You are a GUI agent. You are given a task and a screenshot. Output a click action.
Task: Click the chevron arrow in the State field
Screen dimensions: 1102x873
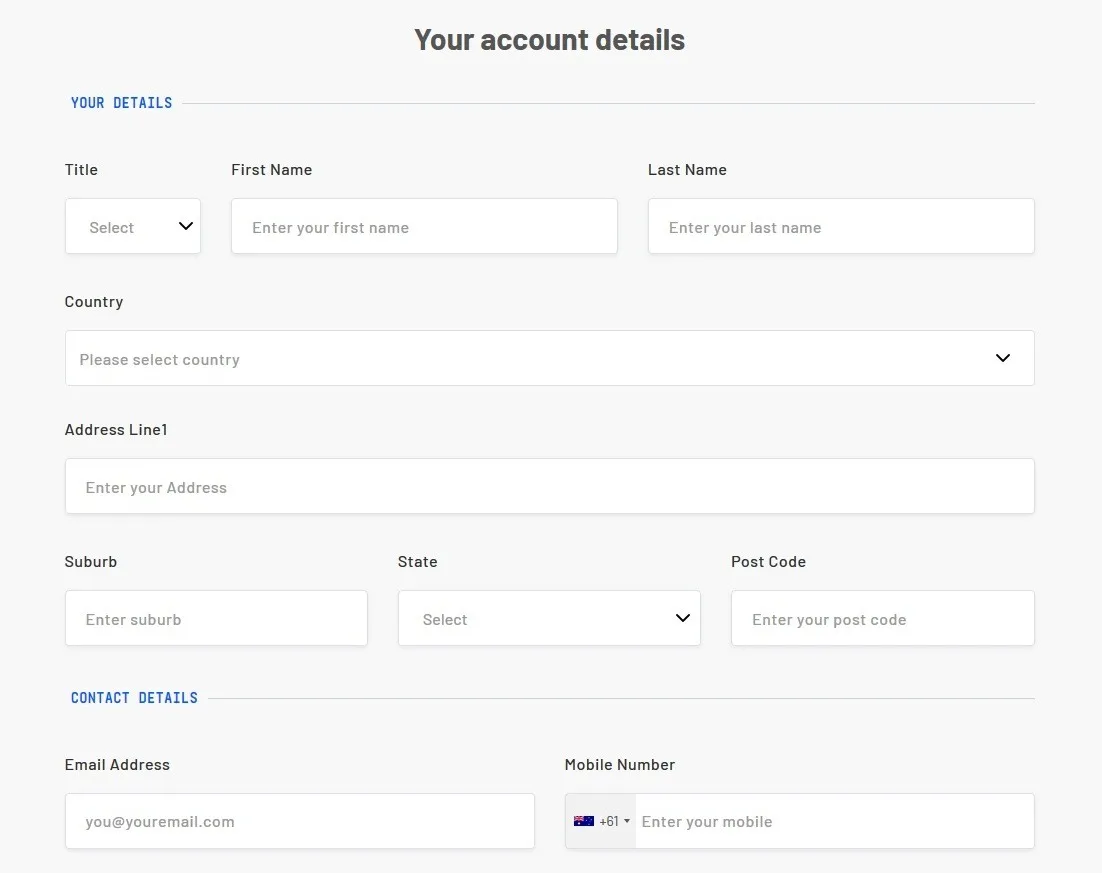click(683, 618)
